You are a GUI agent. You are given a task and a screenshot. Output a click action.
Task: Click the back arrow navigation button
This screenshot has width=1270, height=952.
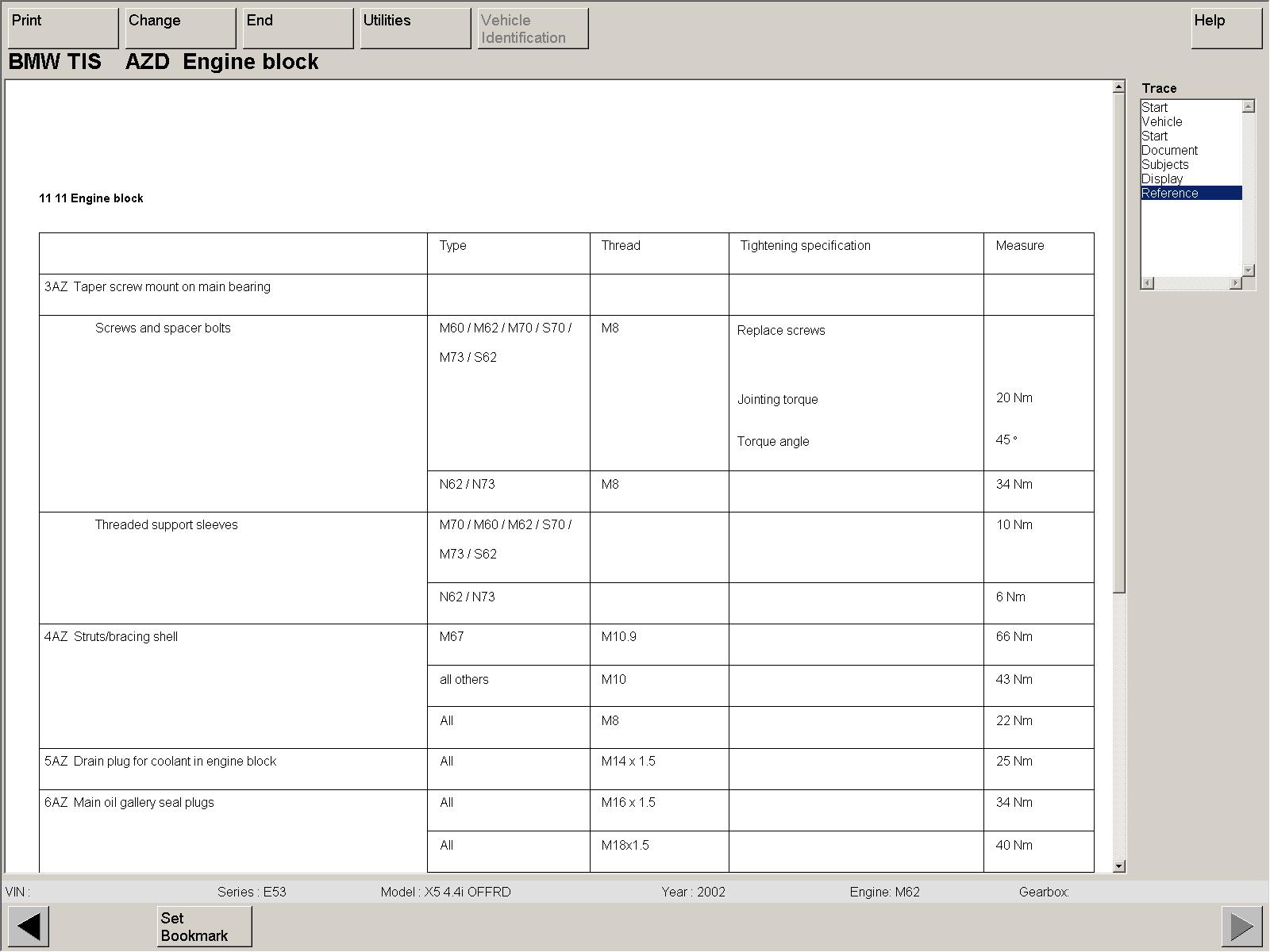[29, 926]
